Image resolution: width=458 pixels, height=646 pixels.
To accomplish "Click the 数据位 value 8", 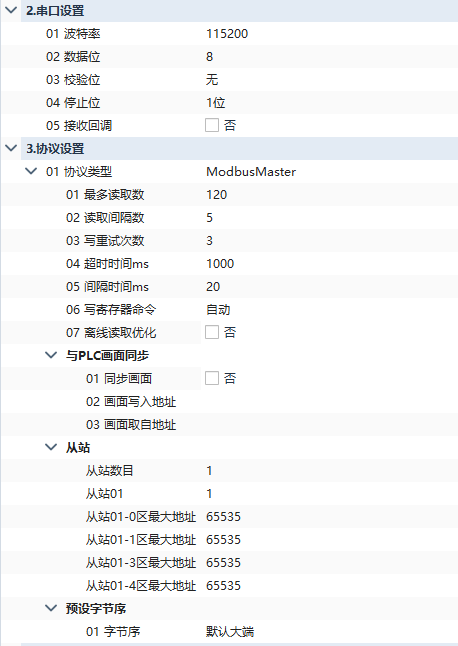I will [x=209, y=57].
